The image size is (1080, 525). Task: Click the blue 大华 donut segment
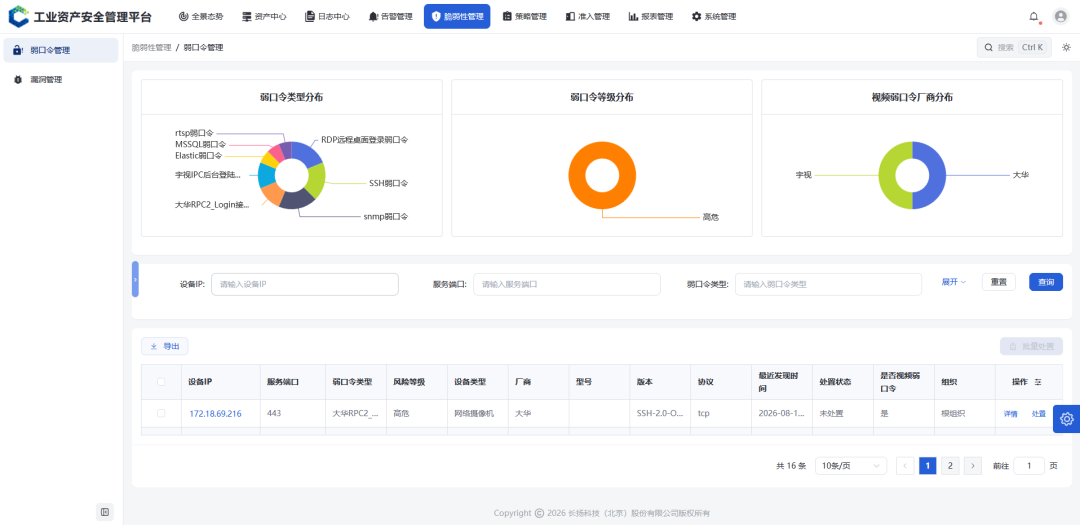coord(937,176)
